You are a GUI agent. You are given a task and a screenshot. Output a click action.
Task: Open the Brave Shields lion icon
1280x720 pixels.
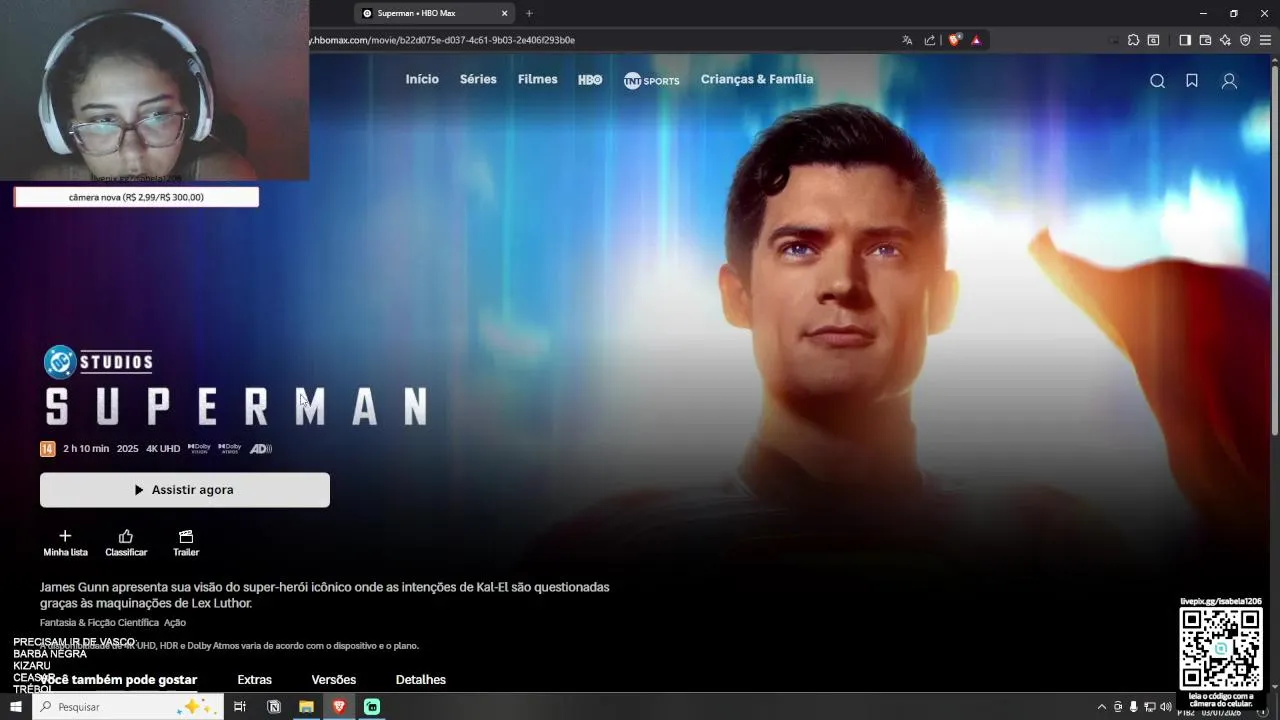coord(954,40)
